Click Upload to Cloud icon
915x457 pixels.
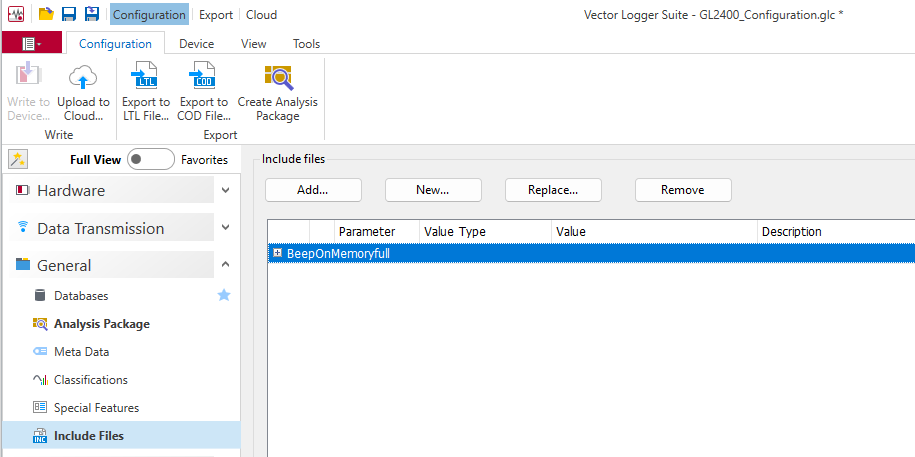[83, 76]
